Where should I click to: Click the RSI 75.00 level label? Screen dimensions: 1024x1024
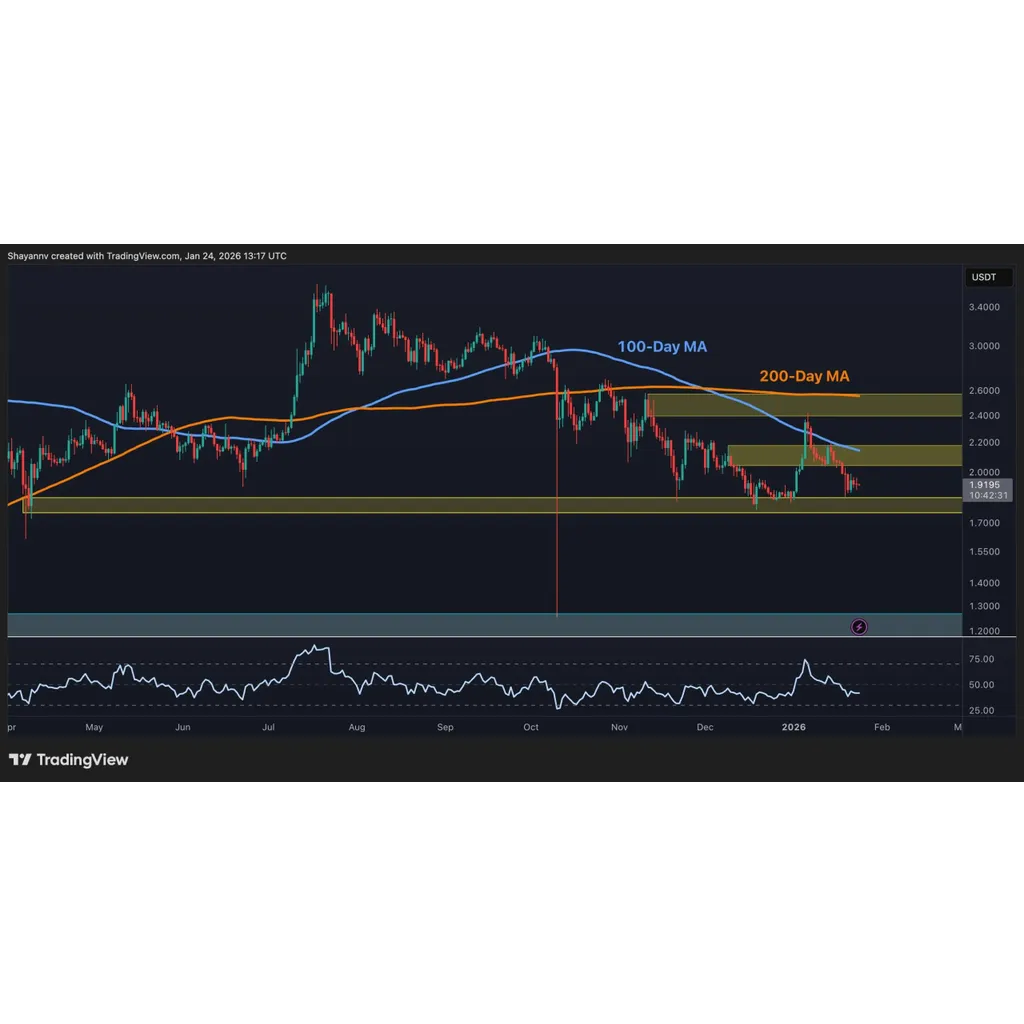point(981,659)
